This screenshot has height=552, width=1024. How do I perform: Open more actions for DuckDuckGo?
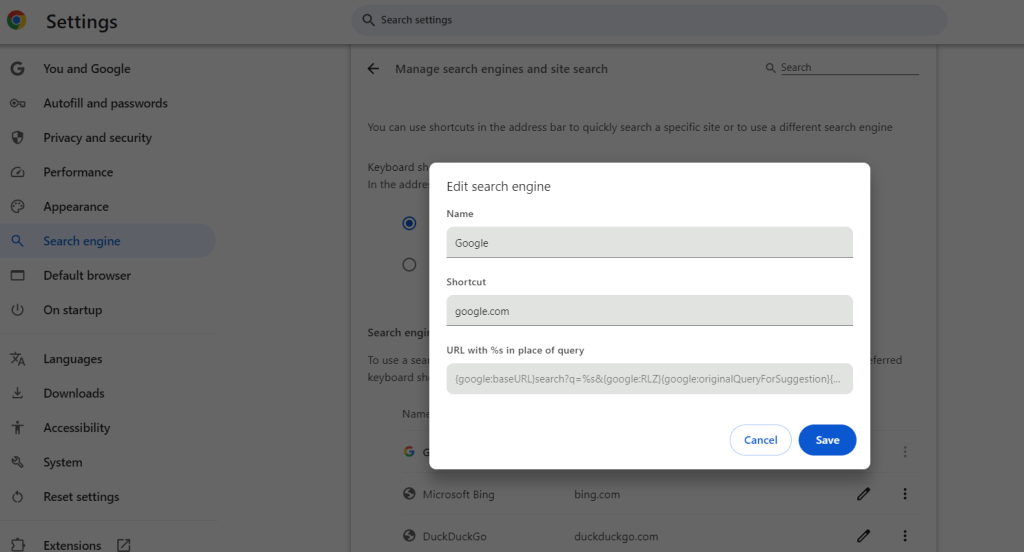pos(904,536)
